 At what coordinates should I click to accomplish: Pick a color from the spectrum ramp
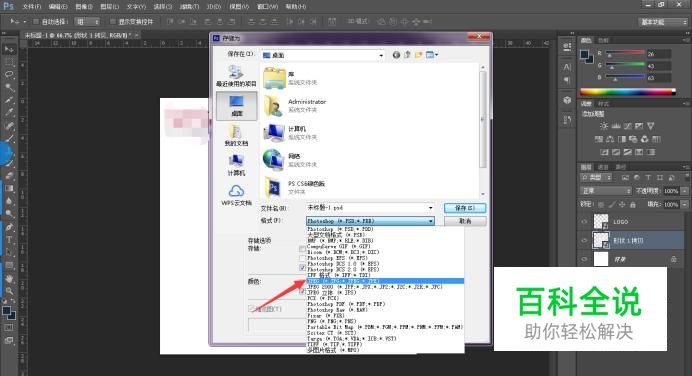627,92
